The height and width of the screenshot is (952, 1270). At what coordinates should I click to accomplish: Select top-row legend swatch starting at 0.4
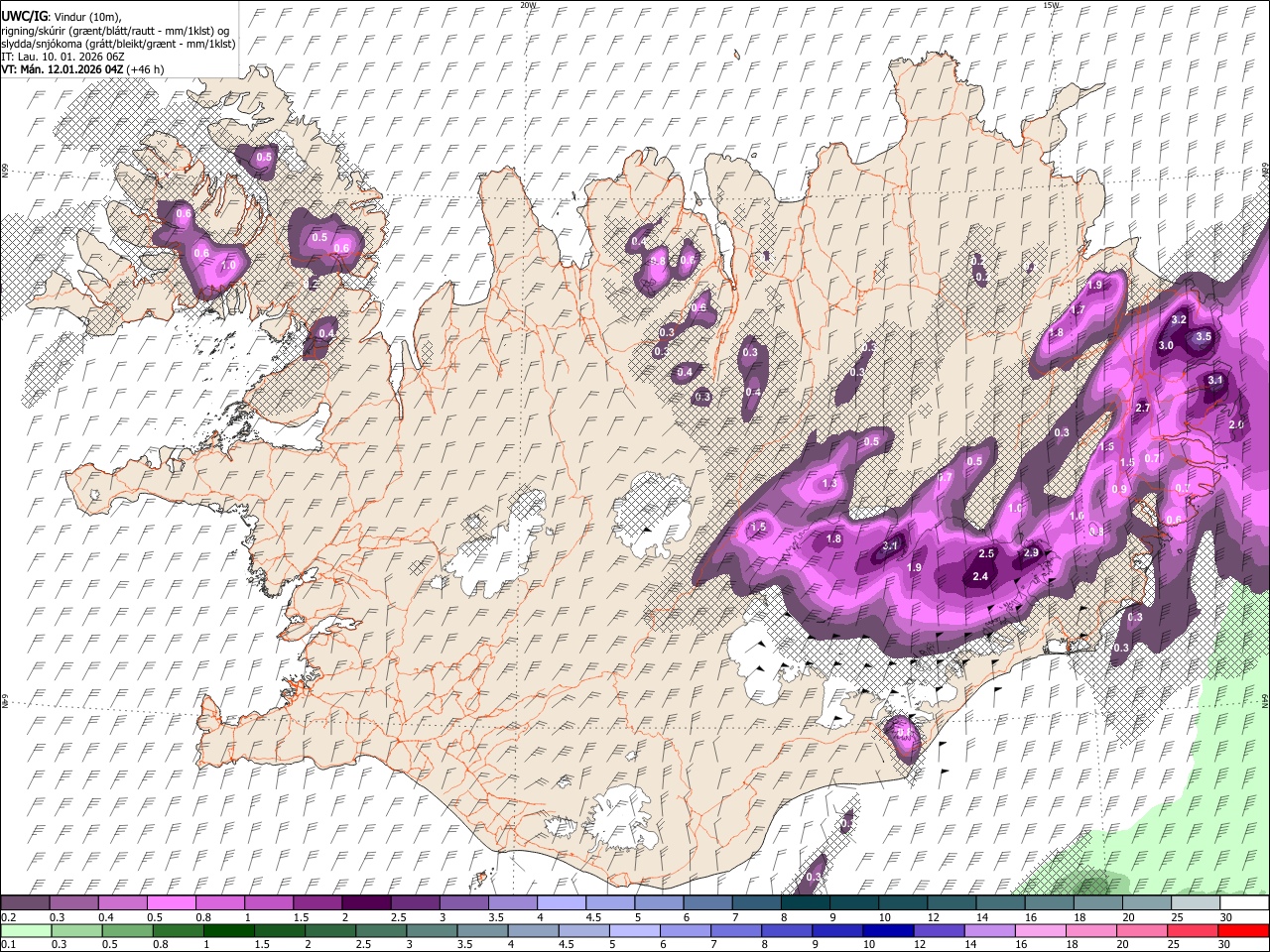122,902
